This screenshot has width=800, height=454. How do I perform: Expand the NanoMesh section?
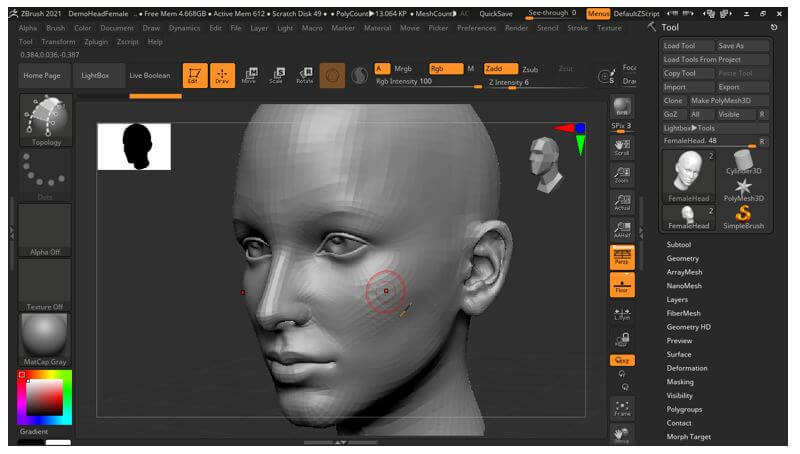(x=684, y=286)
